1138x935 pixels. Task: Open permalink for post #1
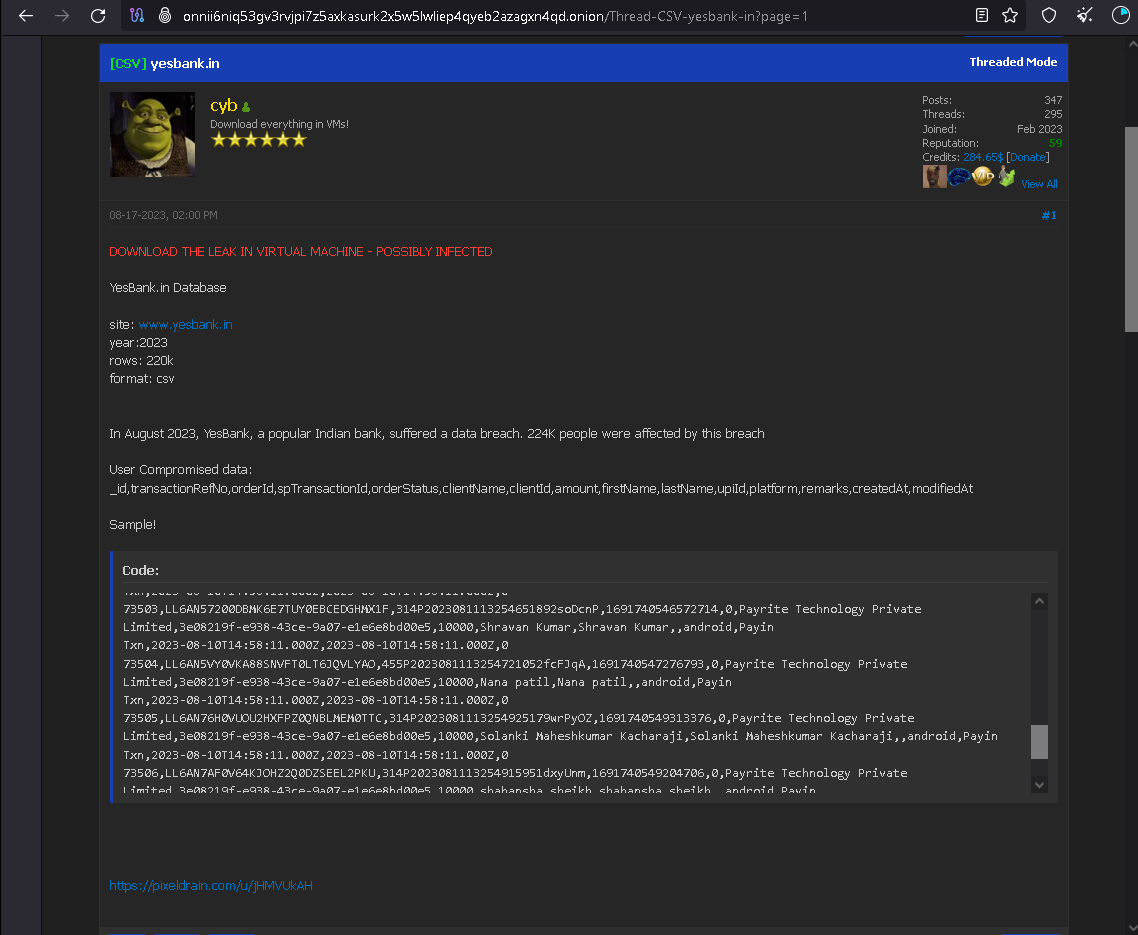click(x=1049, y=215)
